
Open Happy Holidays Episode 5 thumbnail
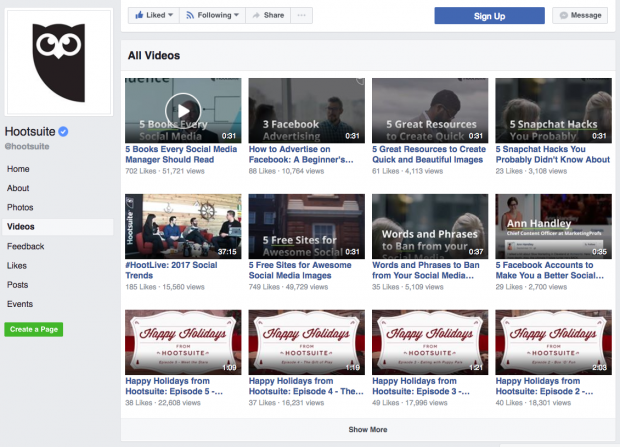183,342
